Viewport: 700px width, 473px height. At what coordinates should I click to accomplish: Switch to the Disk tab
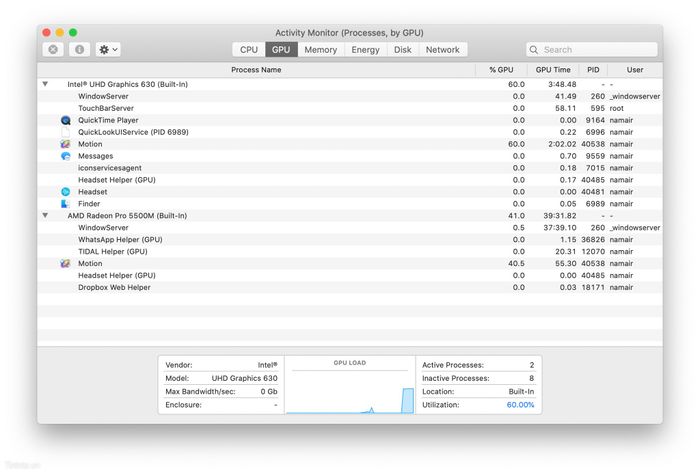[x=403, y=50]
